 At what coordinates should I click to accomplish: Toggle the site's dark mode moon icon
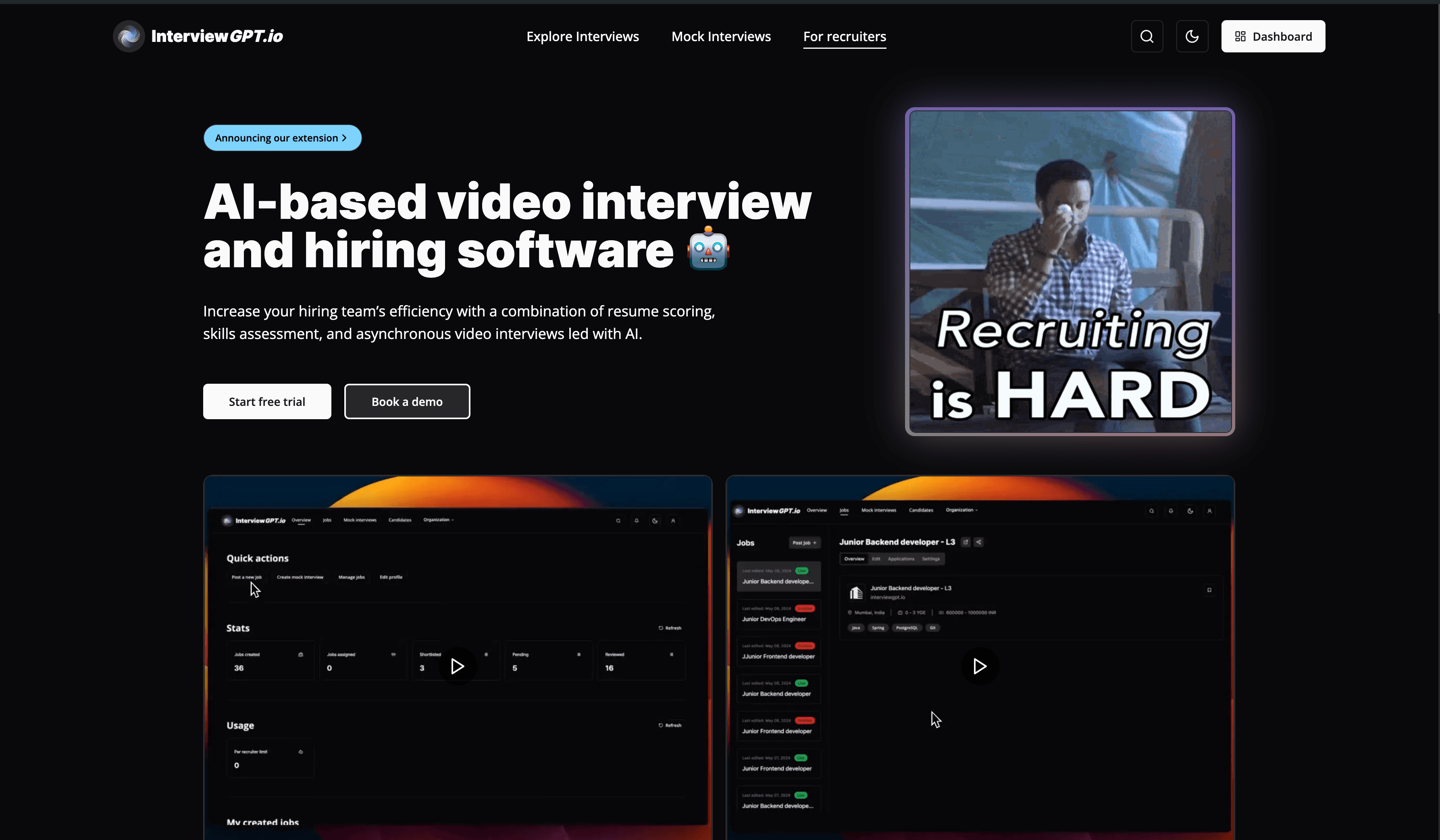pyautogui.click(x=1192, y=36)
